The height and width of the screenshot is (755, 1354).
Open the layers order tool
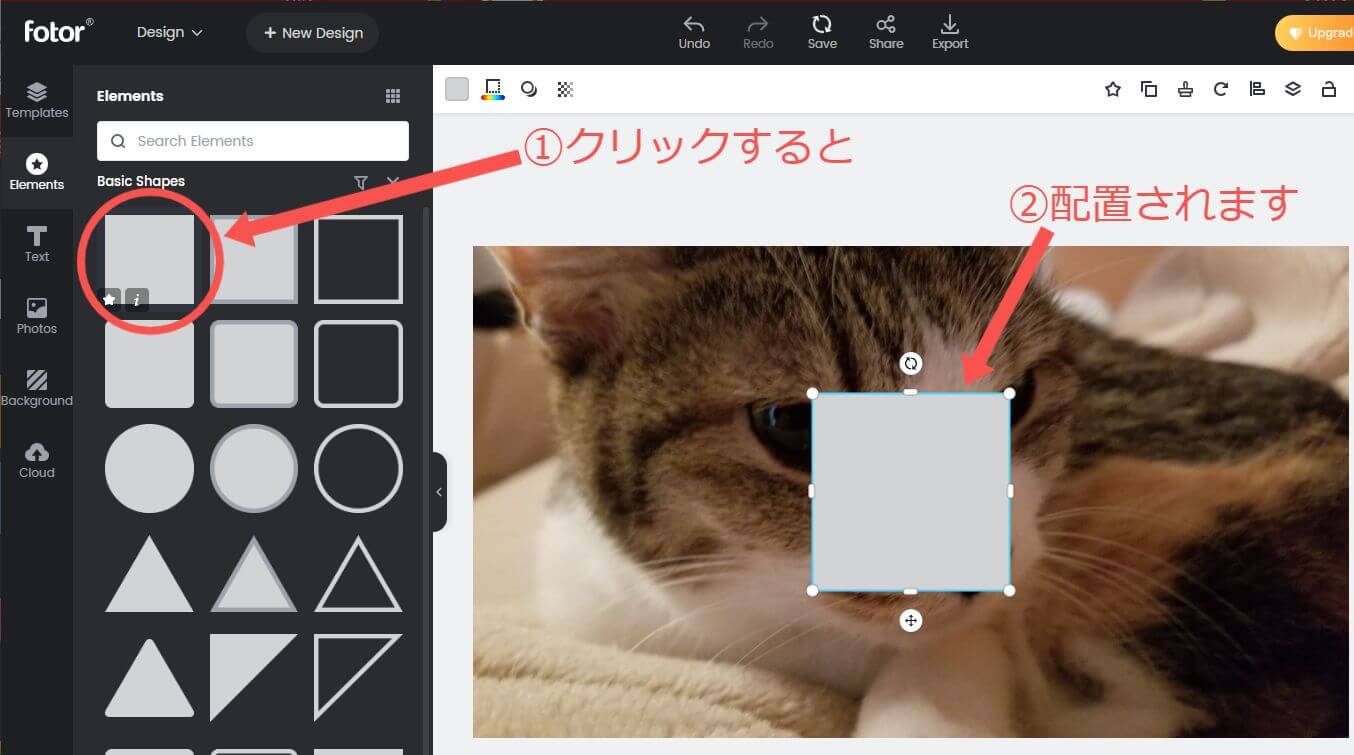pos(1293,89)
